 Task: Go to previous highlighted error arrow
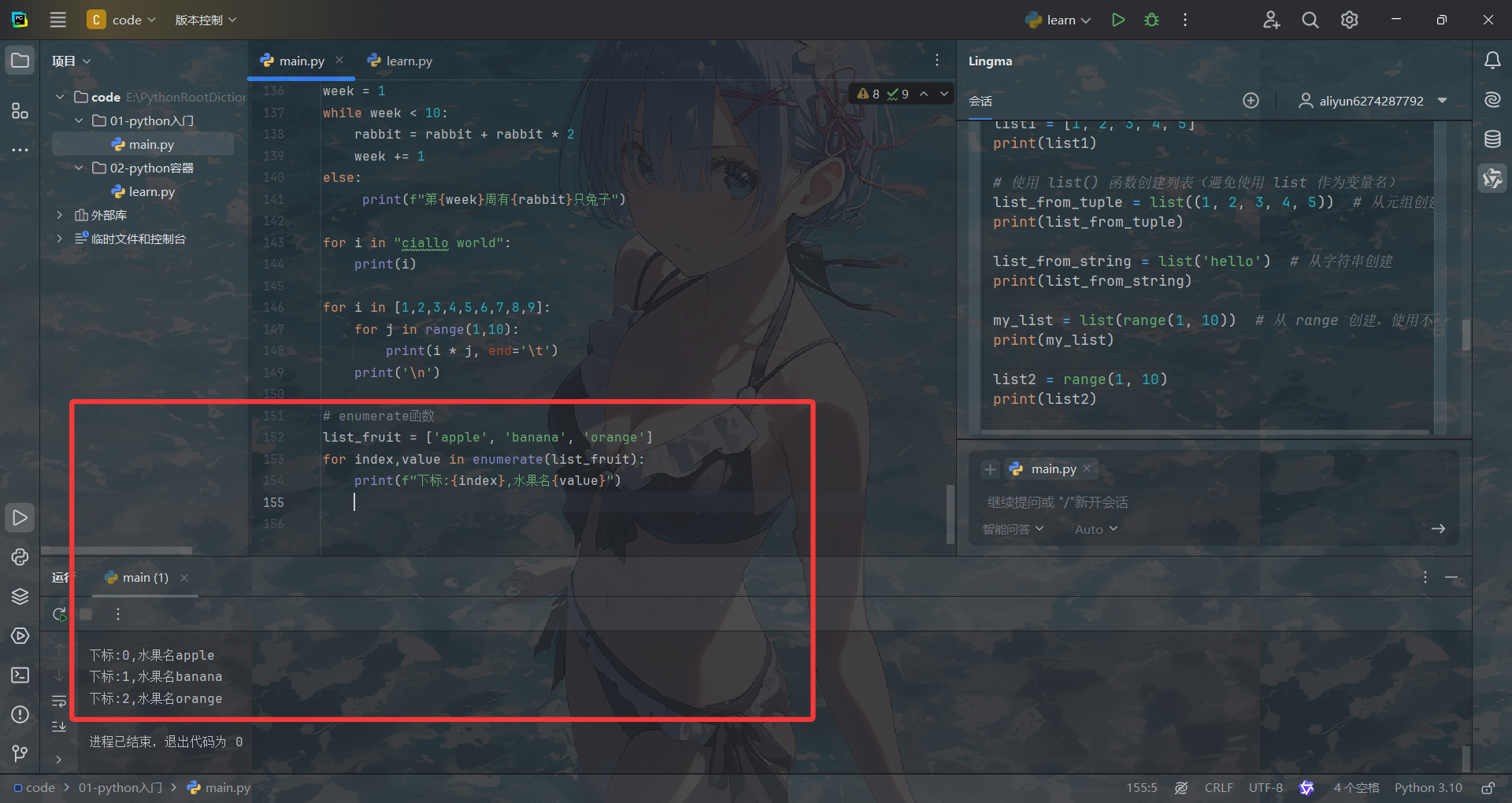click(x=924, y=94)
